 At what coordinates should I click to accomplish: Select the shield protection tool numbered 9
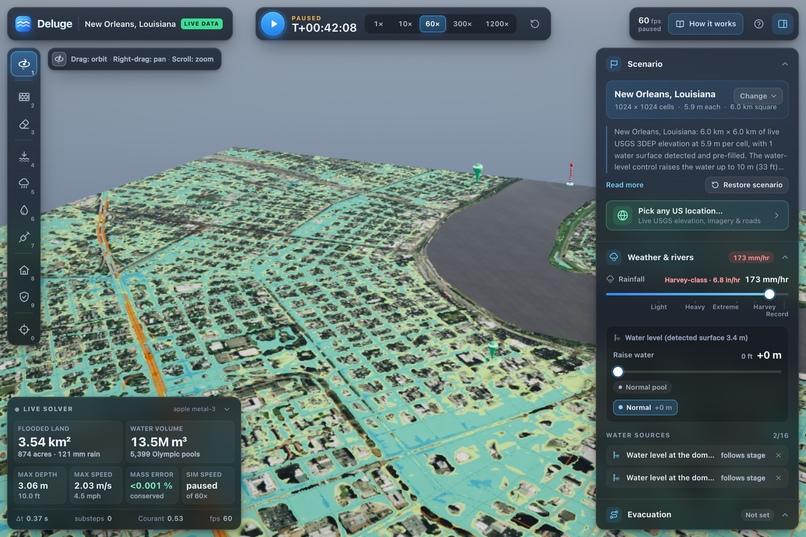click(x=24, y=297)
